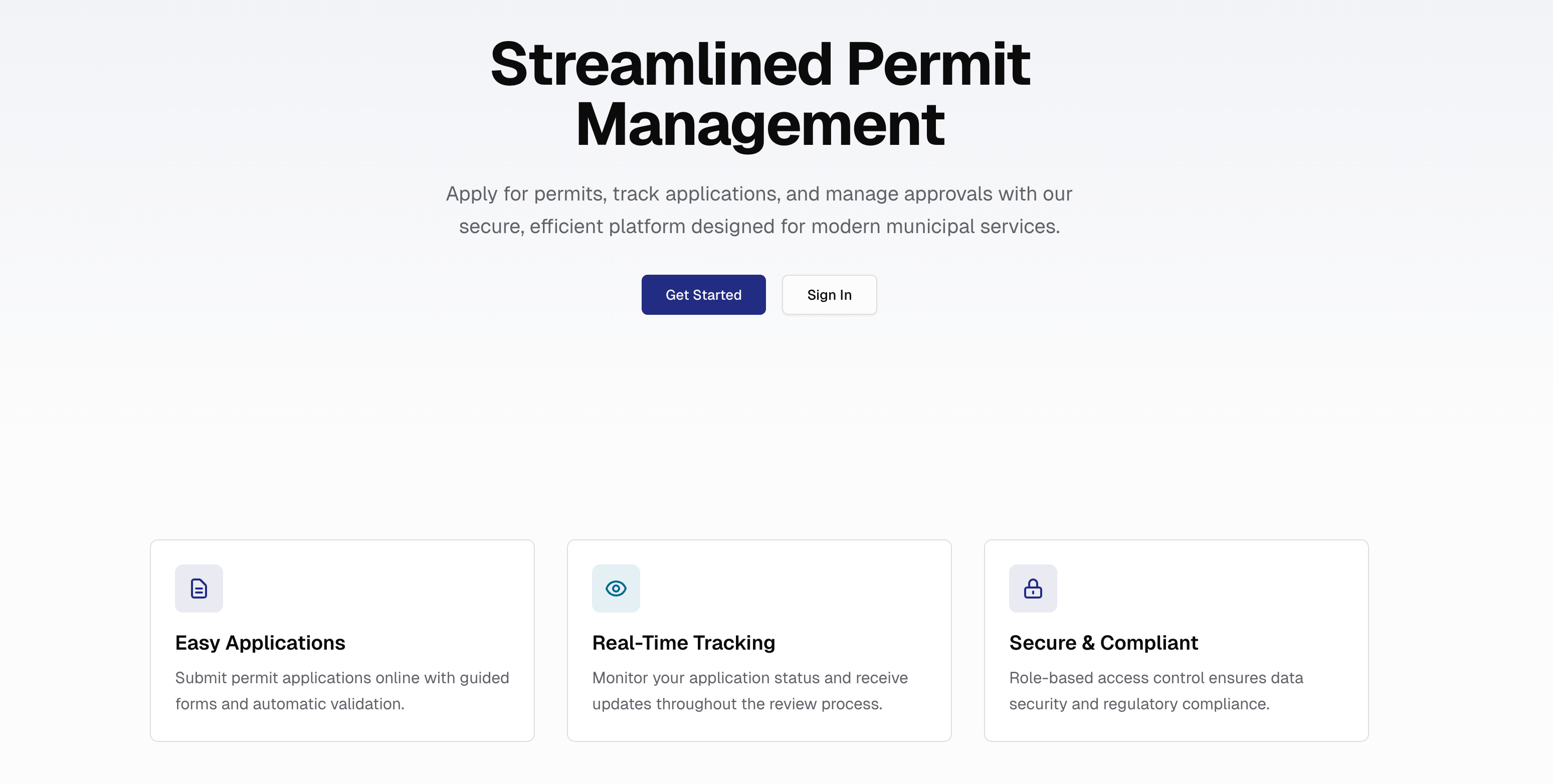Click the Sign In button
Screen dimensions: 1553x784
coord(829,295)
